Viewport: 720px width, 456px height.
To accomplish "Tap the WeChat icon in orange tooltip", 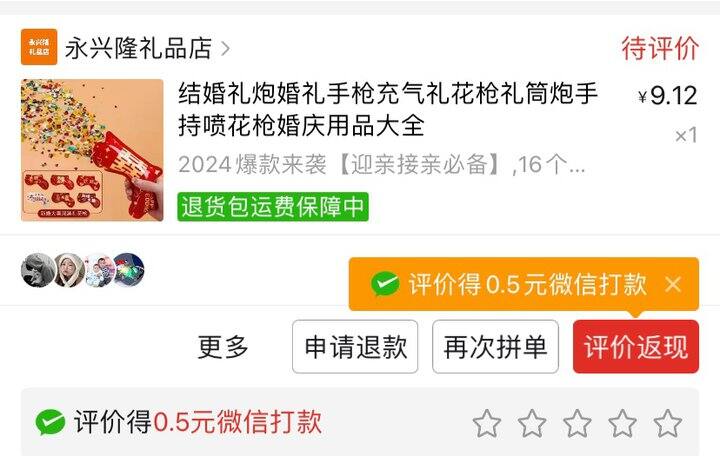I will (385, 284).
